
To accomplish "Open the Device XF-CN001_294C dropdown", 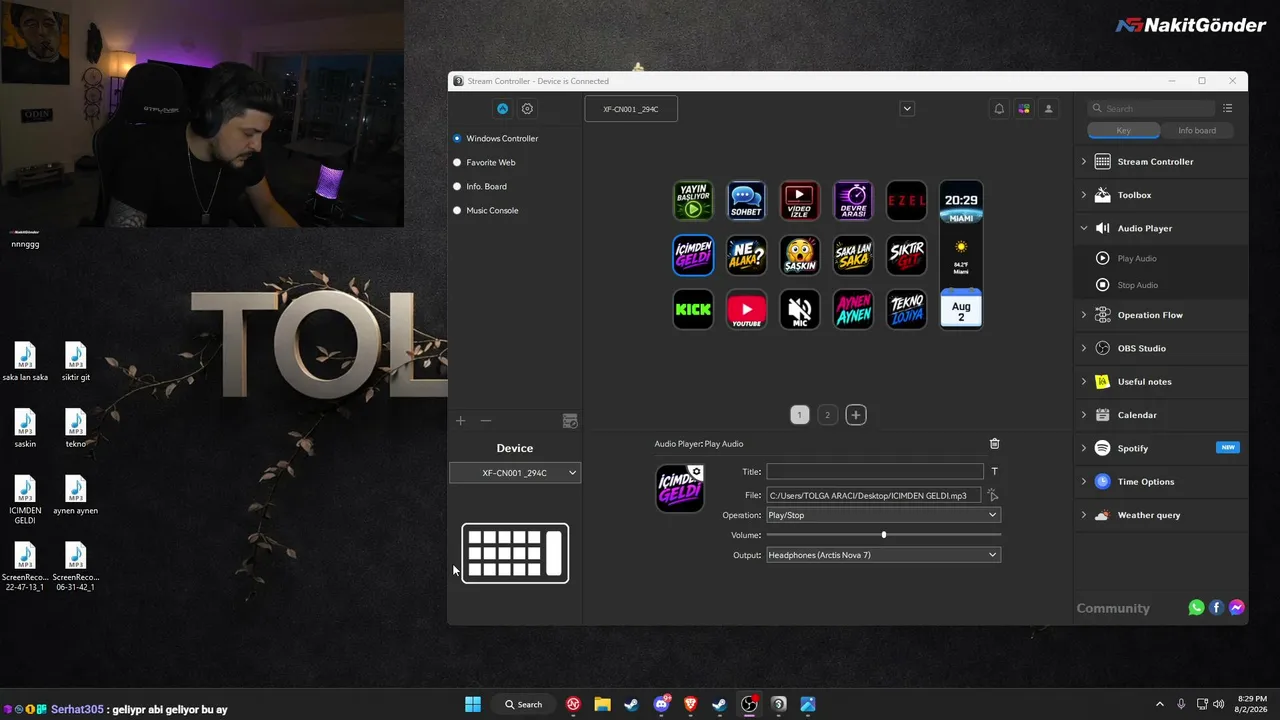I will (x=515, y=473).
